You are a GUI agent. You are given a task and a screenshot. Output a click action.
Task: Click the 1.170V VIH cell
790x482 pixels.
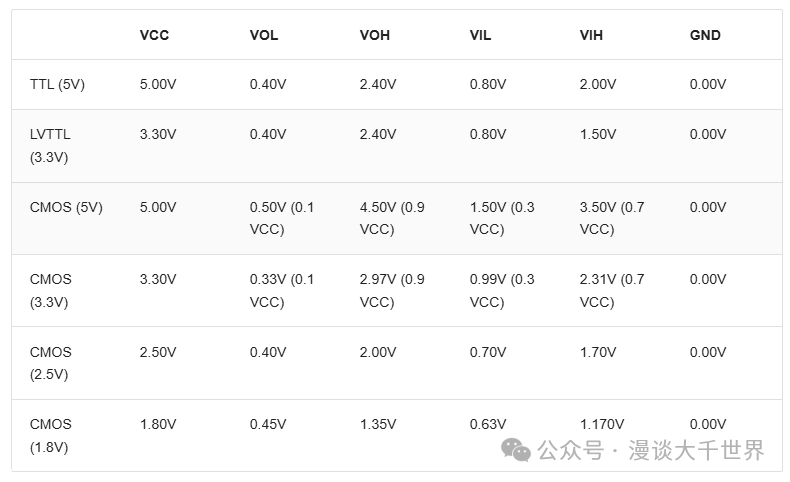pyautogui.click(x=602, y=424)
